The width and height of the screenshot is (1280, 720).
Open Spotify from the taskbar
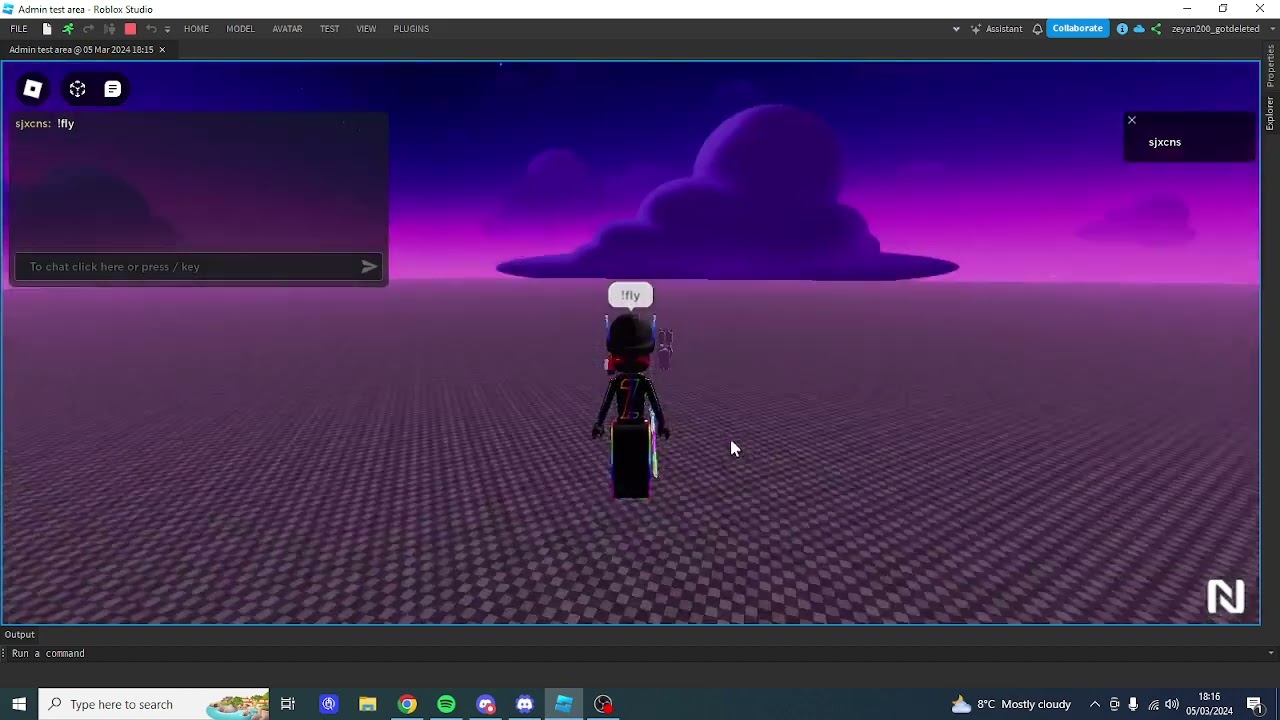coord(446,704)
